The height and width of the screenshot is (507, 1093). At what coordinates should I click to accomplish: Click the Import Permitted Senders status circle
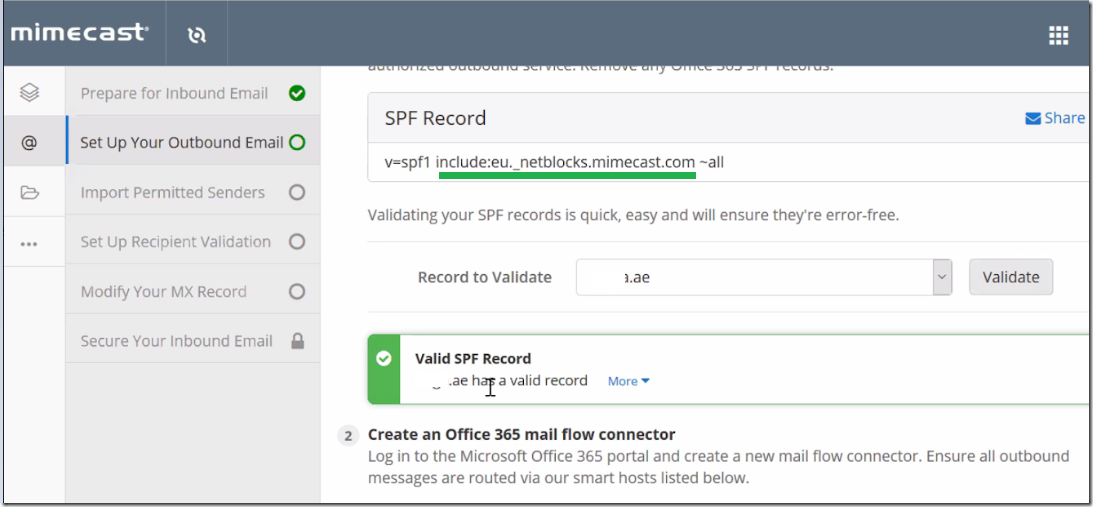point(297,192)
